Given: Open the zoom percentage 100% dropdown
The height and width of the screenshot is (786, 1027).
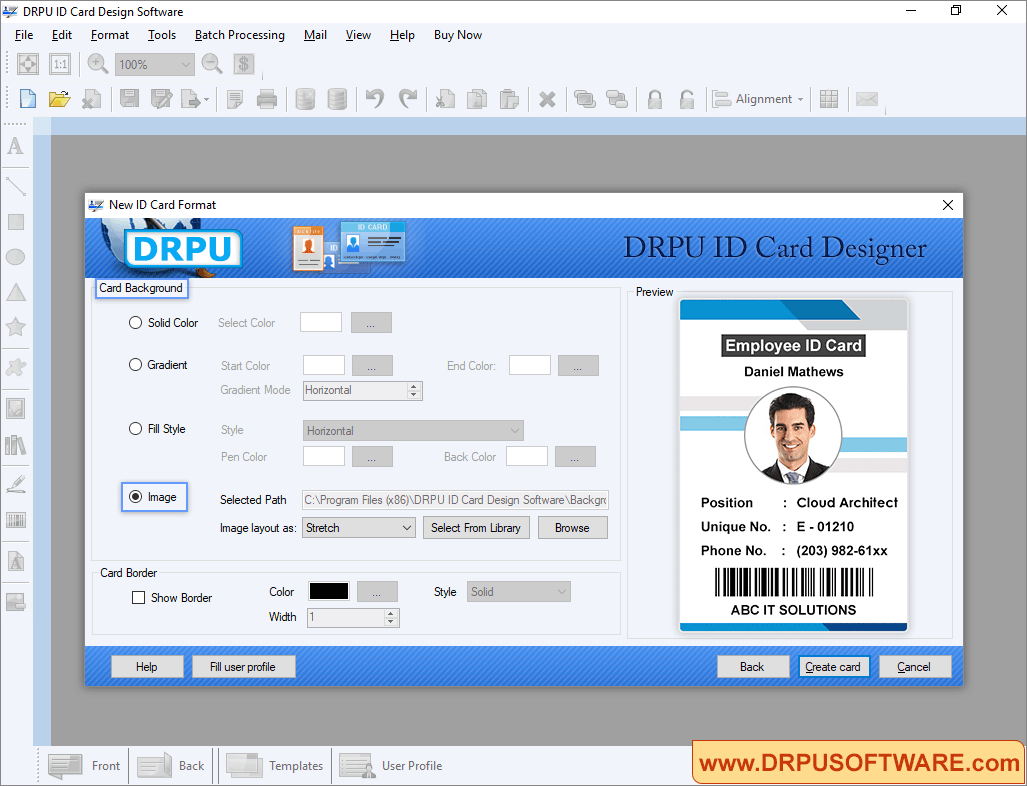Looking at the screenshot, I should [x=155, y=64].
